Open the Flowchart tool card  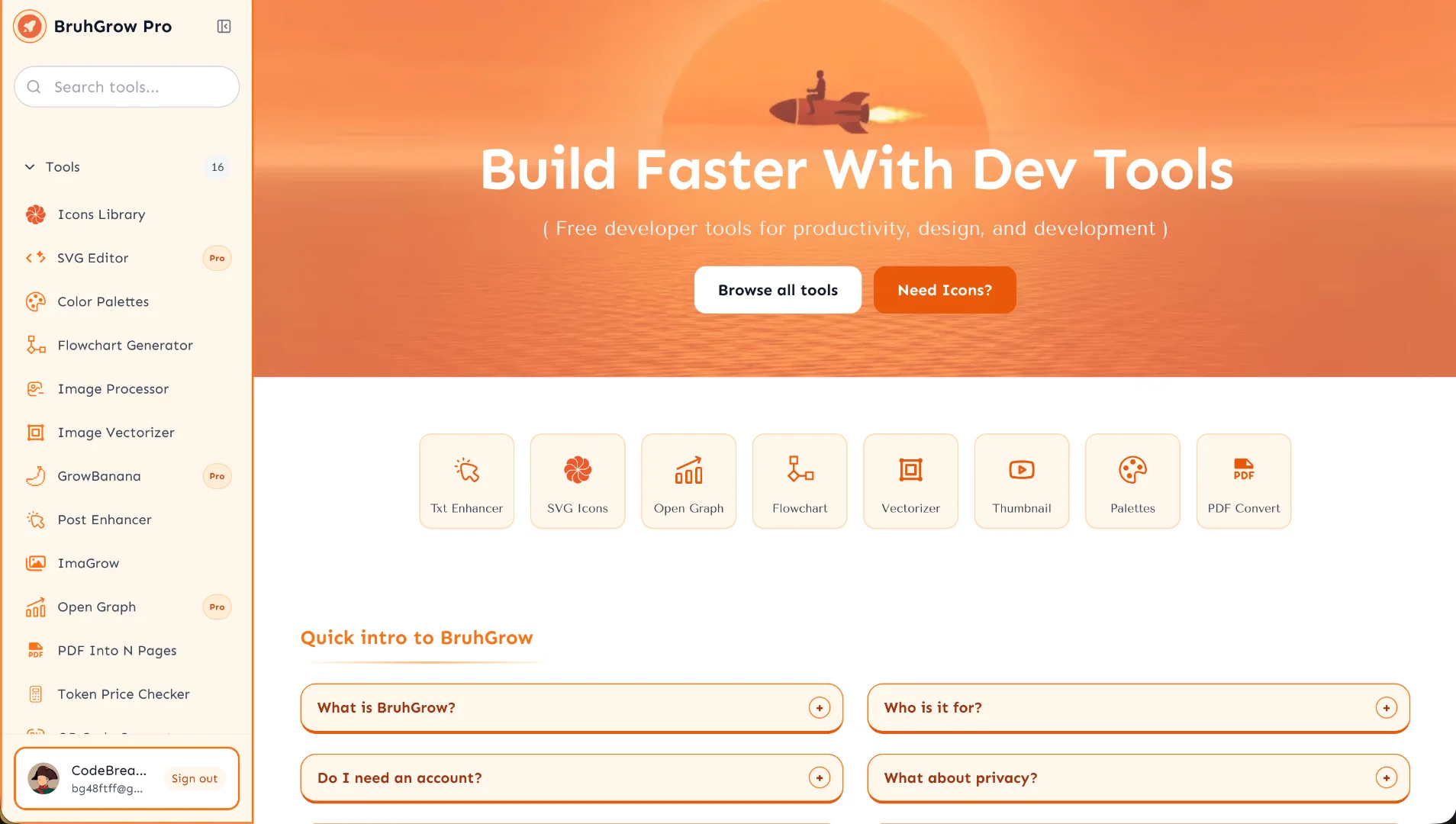tap(800, 481)
